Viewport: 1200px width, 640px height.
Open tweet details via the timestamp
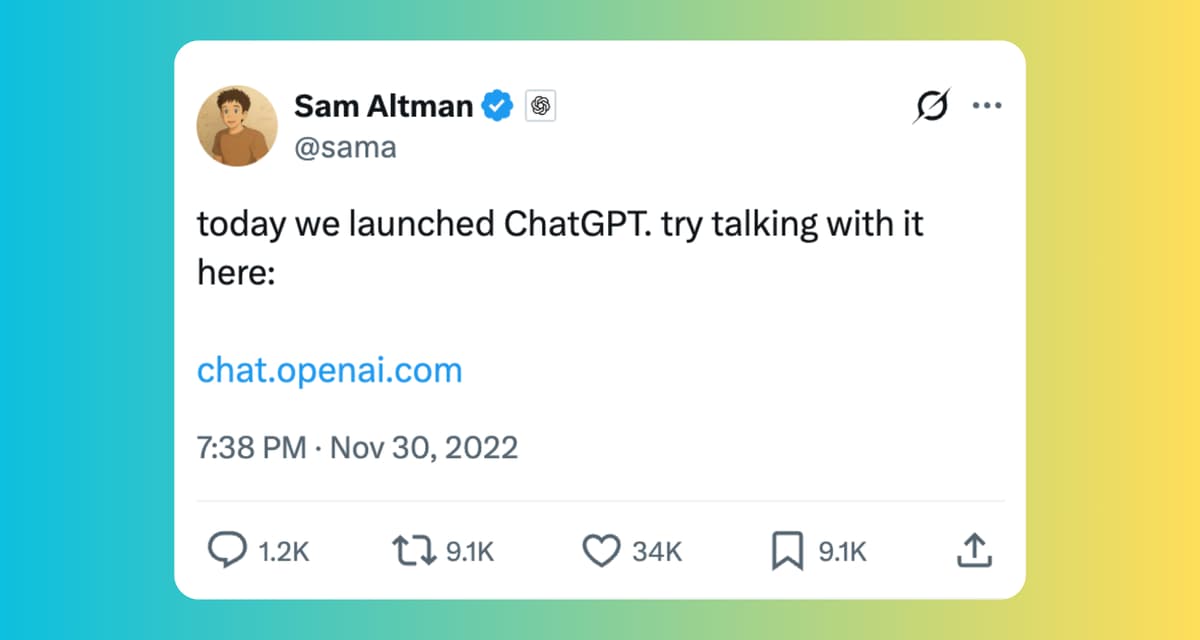click(x=357, y=448)
